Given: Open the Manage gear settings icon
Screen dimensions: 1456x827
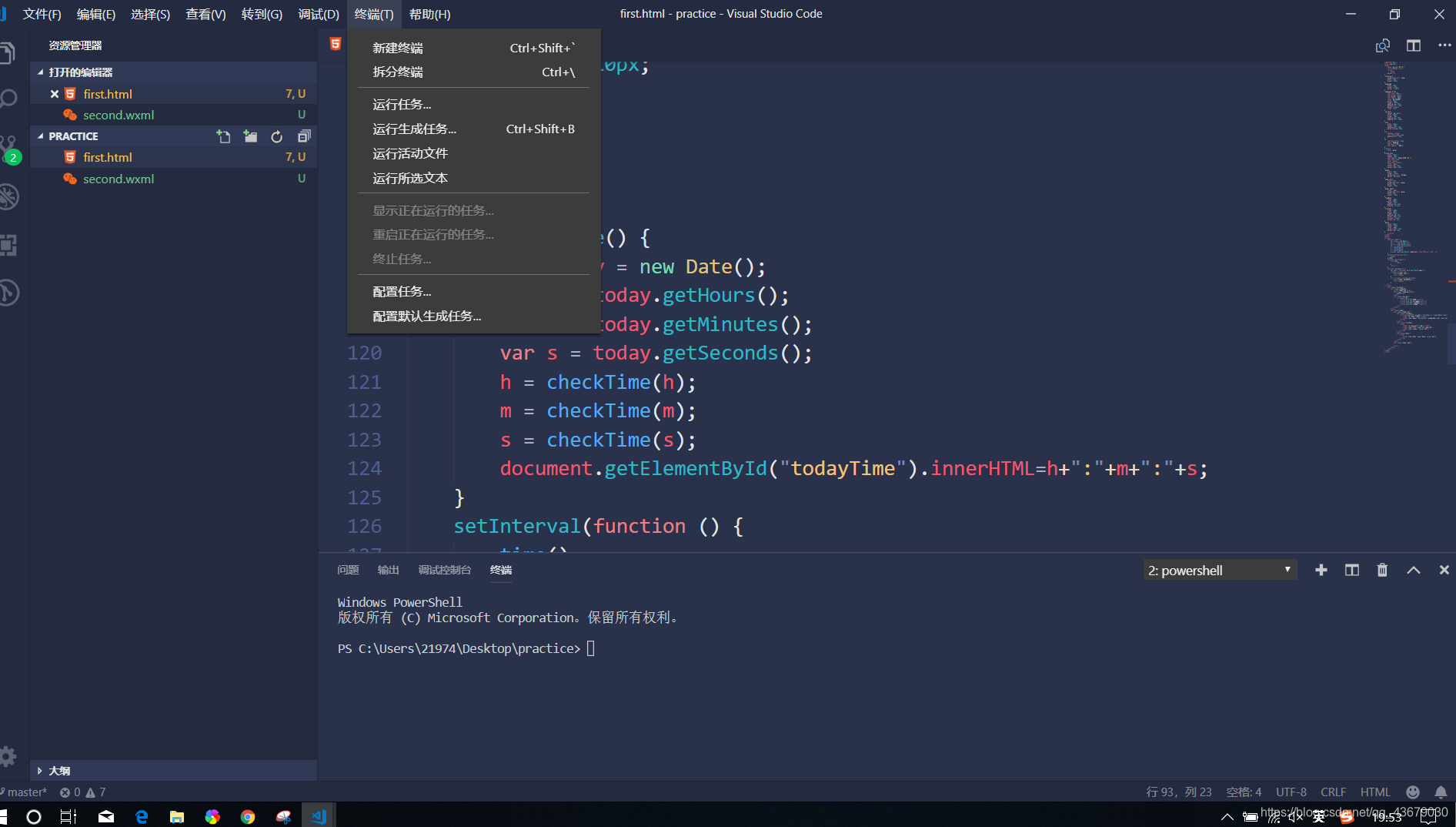Looking at the screenshot, I should 8,756.
